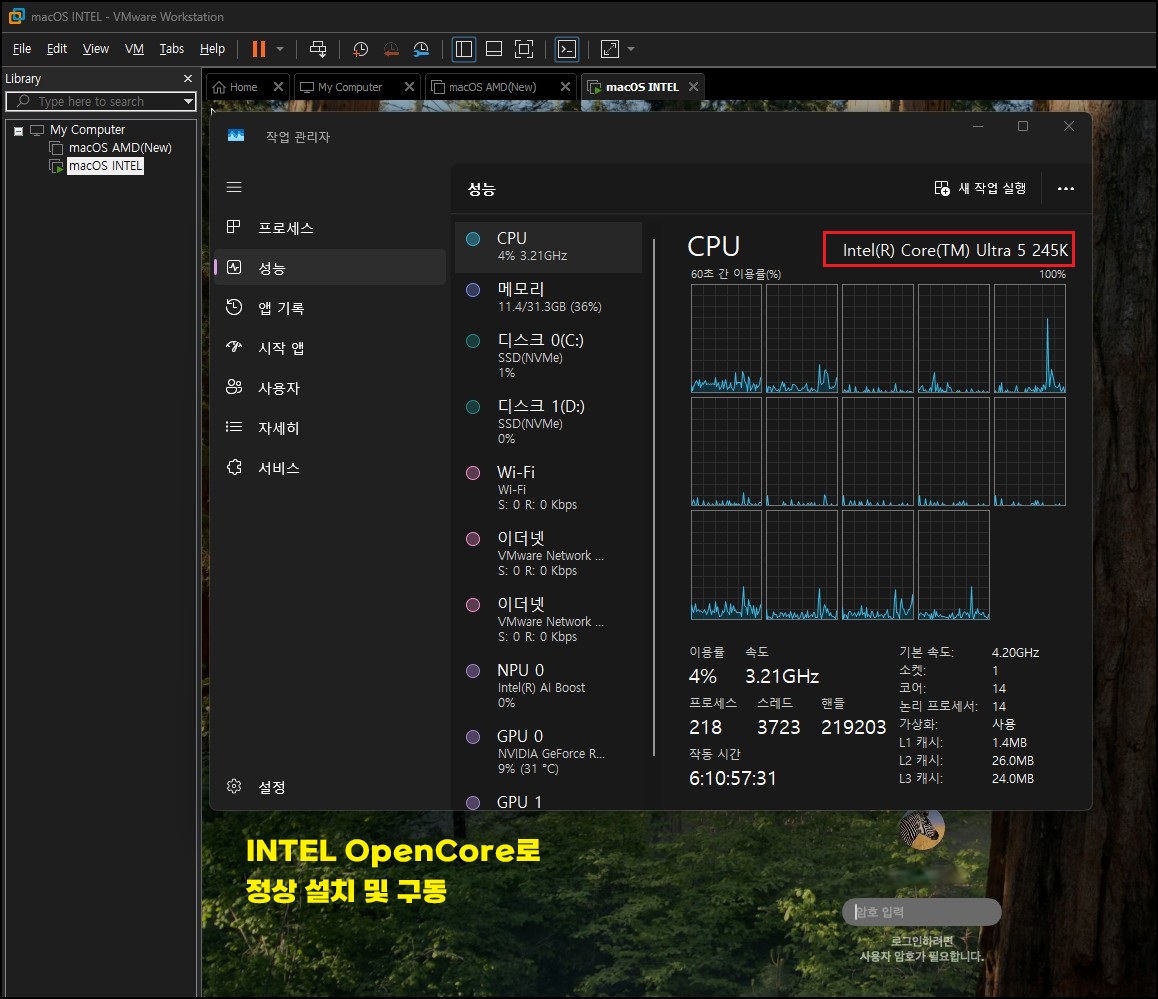Click 새 작업 실행 (Run new task)

click(x=980, y=188)
